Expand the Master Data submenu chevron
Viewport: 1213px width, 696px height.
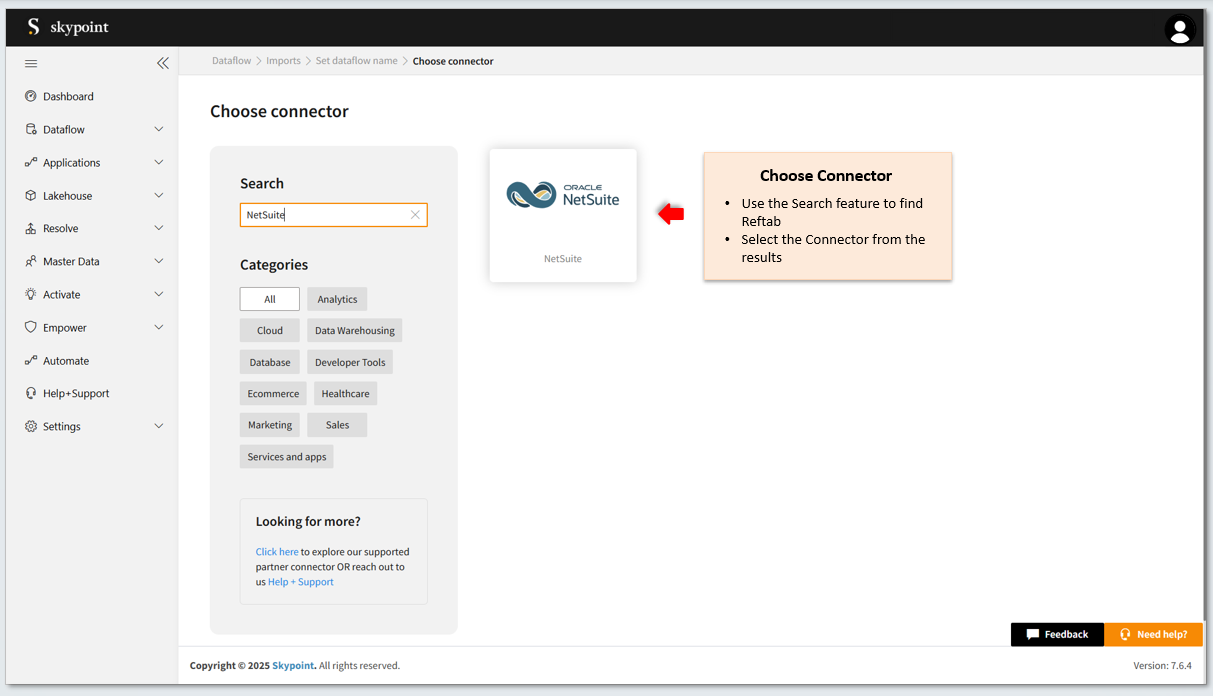tap(159, 262)
